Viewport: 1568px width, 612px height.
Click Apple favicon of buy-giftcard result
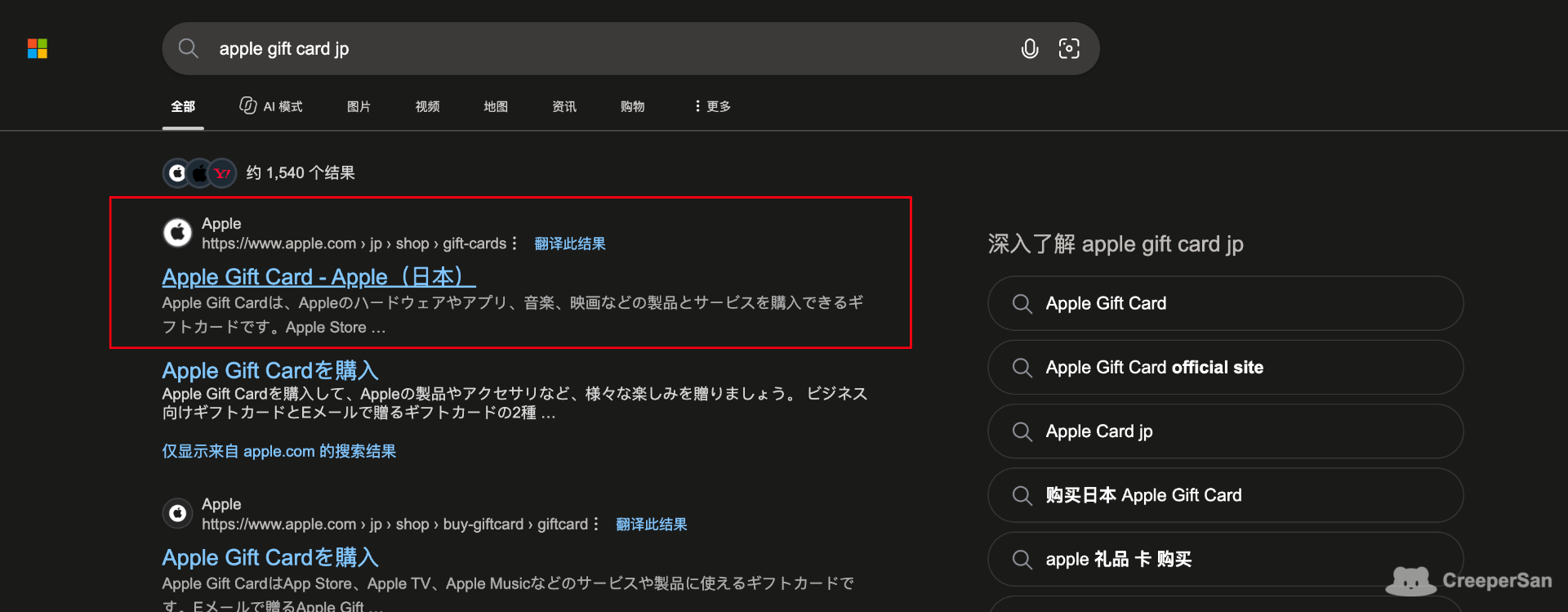[177, 513]
